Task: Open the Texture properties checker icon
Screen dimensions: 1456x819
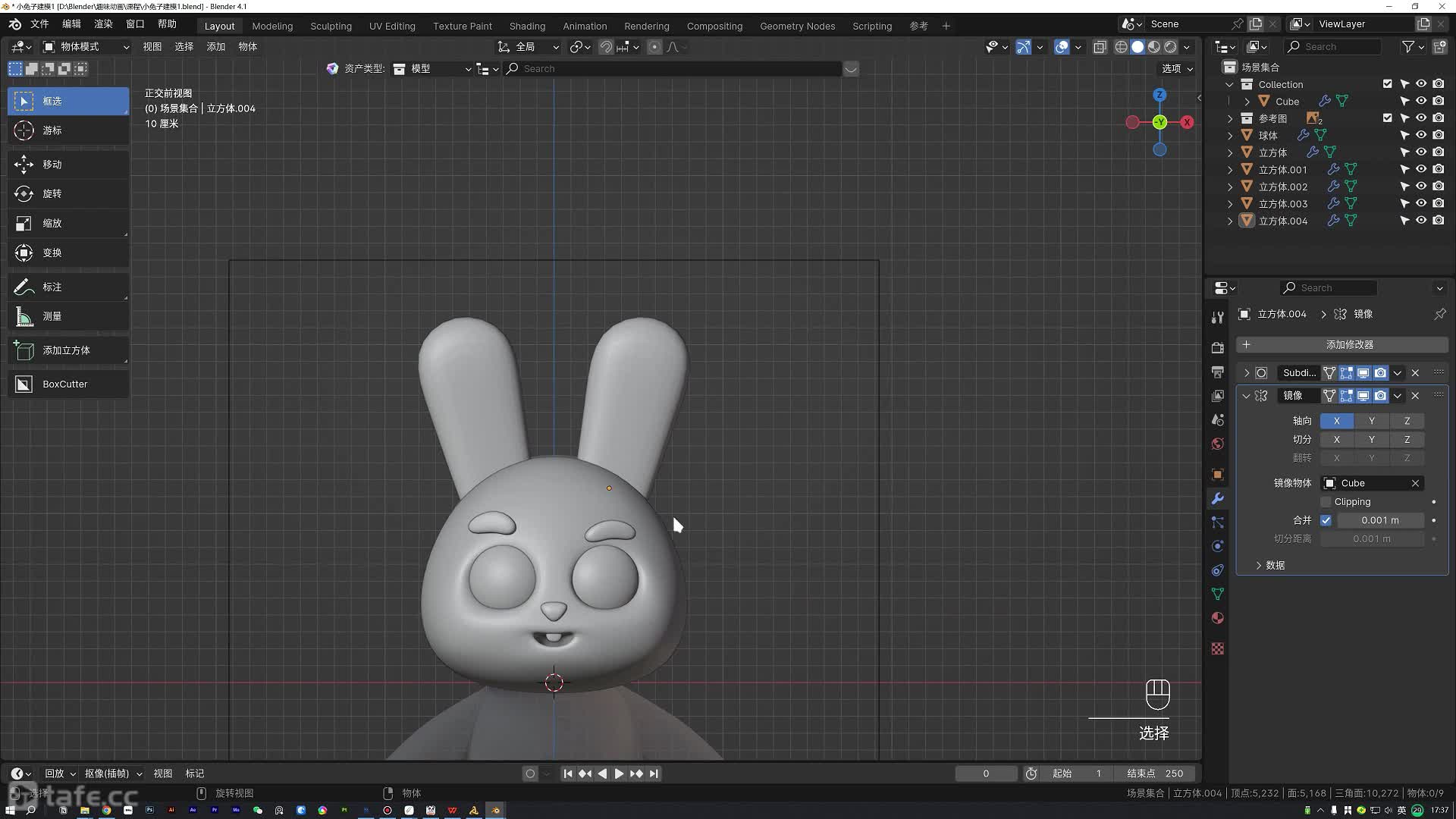Action: [x=1217, y=648]
